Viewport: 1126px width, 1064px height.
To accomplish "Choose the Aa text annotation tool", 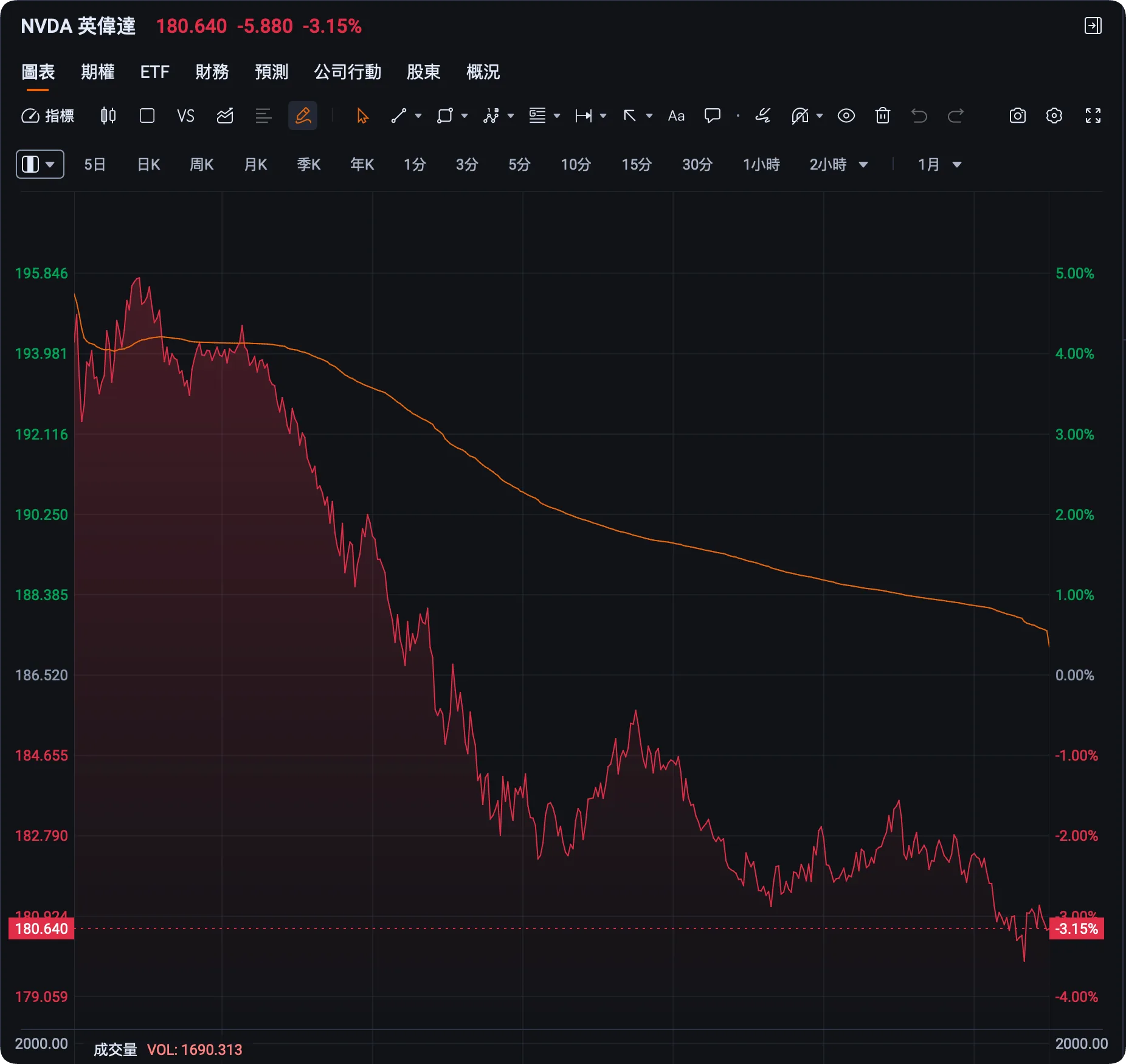I will [676, 116].
